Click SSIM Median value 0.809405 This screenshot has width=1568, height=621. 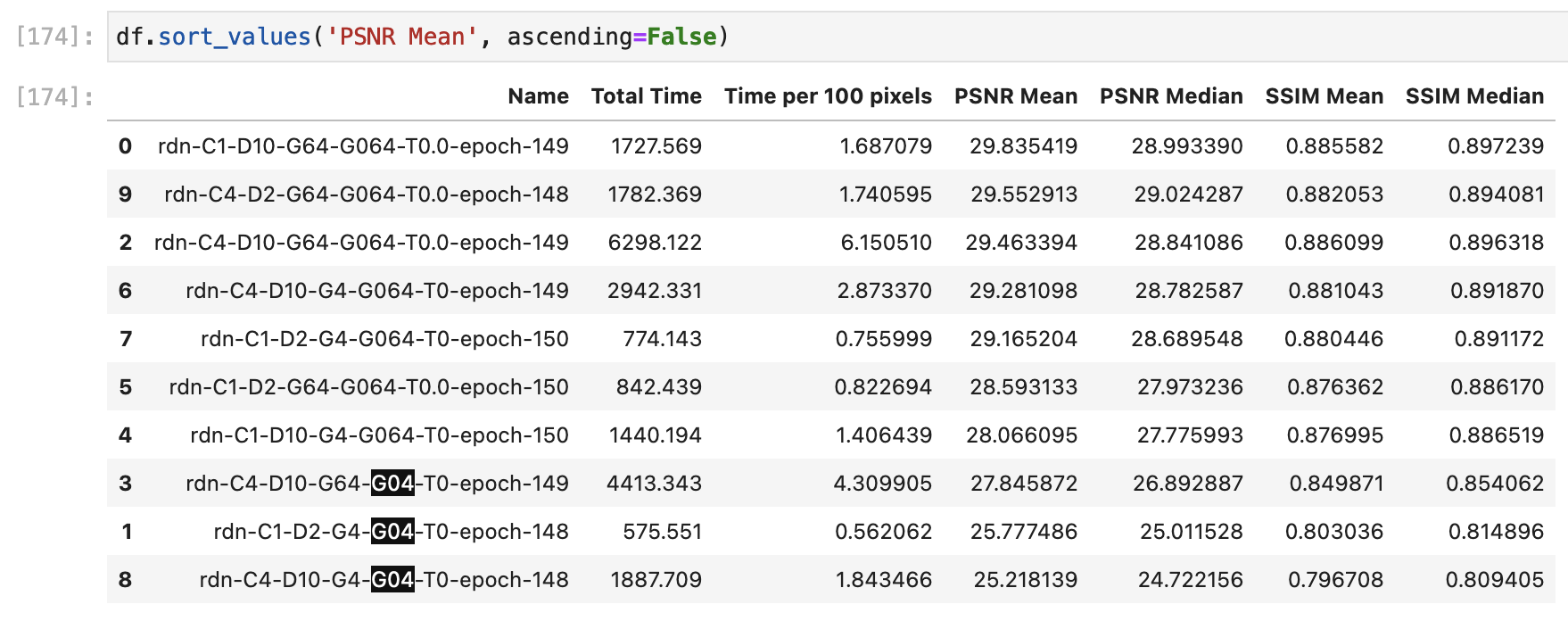(x=1495, y=580)
